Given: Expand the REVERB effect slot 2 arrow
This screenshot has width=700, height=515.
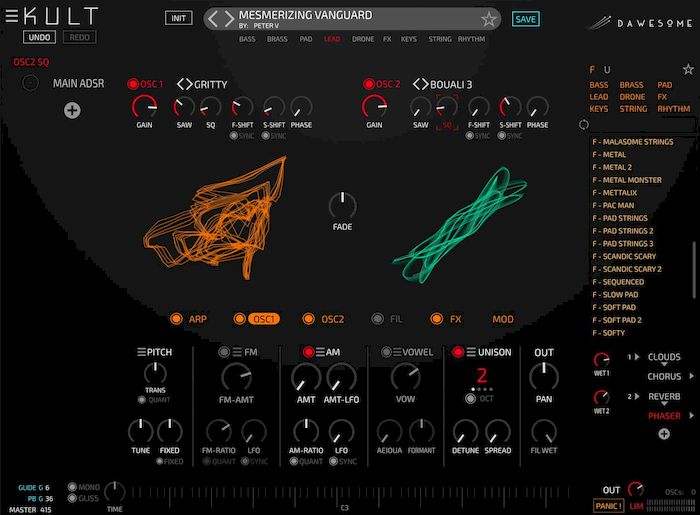Looking at the screenshot, I should 637,396.
